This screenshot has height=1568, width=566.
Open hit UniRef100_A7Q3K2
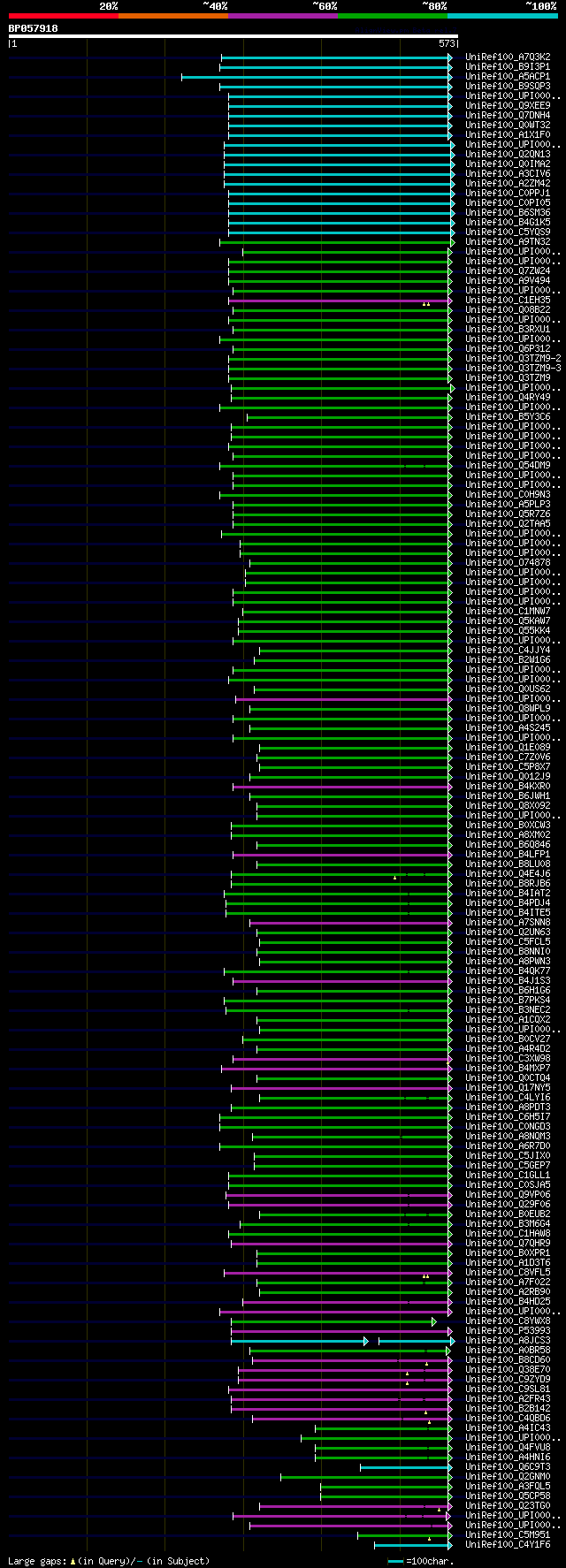point(508,57)
